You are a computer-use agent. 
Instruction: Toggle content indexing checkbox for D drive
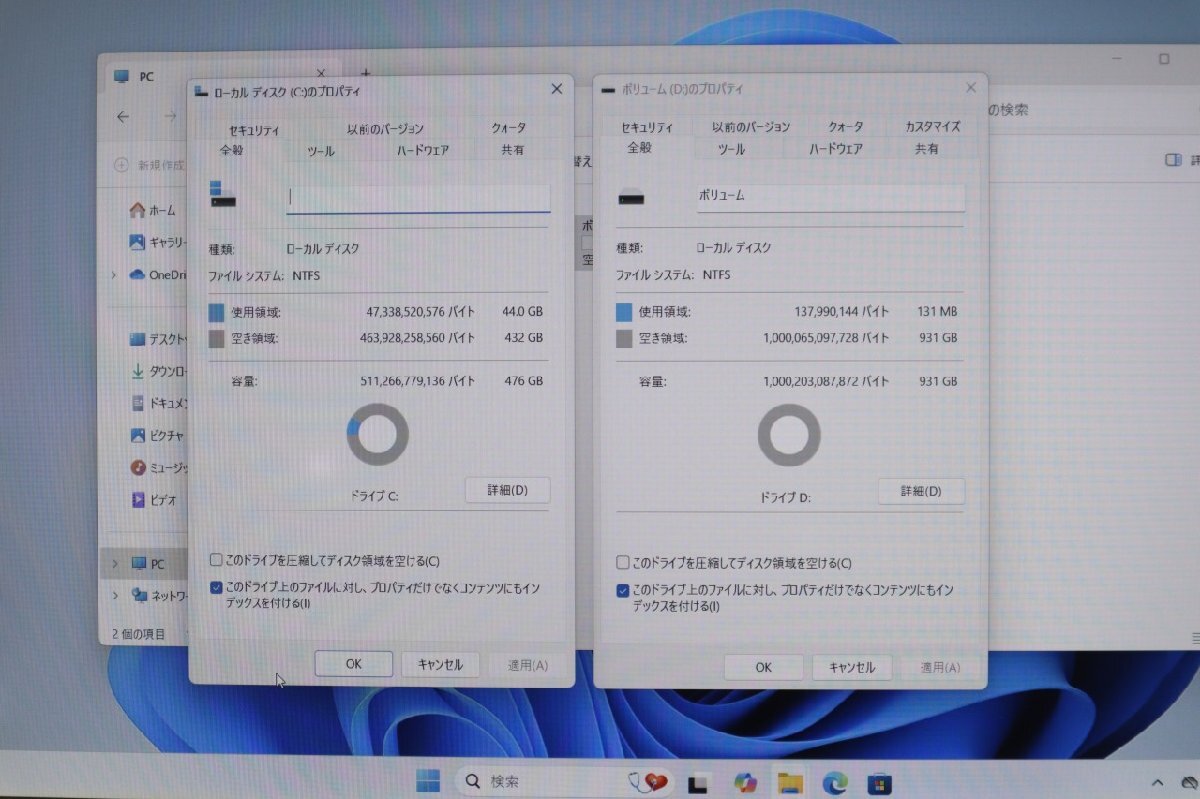(x=623, y=590)
